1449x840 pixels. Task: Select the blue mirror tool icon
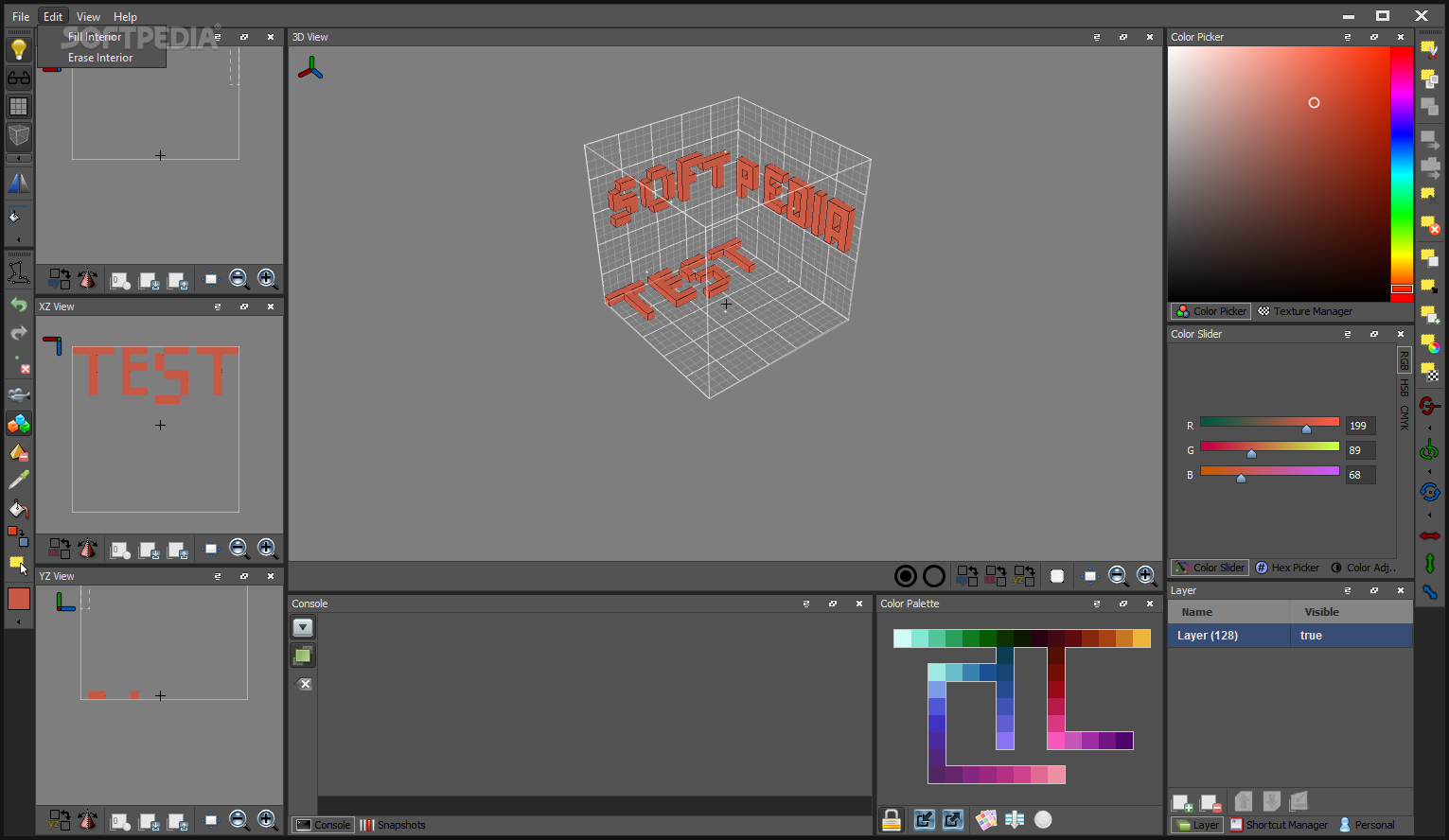pyautogui.click(x=19, y=183)
